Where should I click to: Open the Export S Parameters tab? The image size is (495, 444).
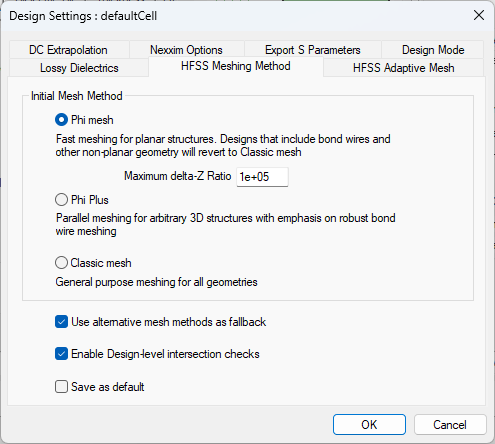(313, 50)
